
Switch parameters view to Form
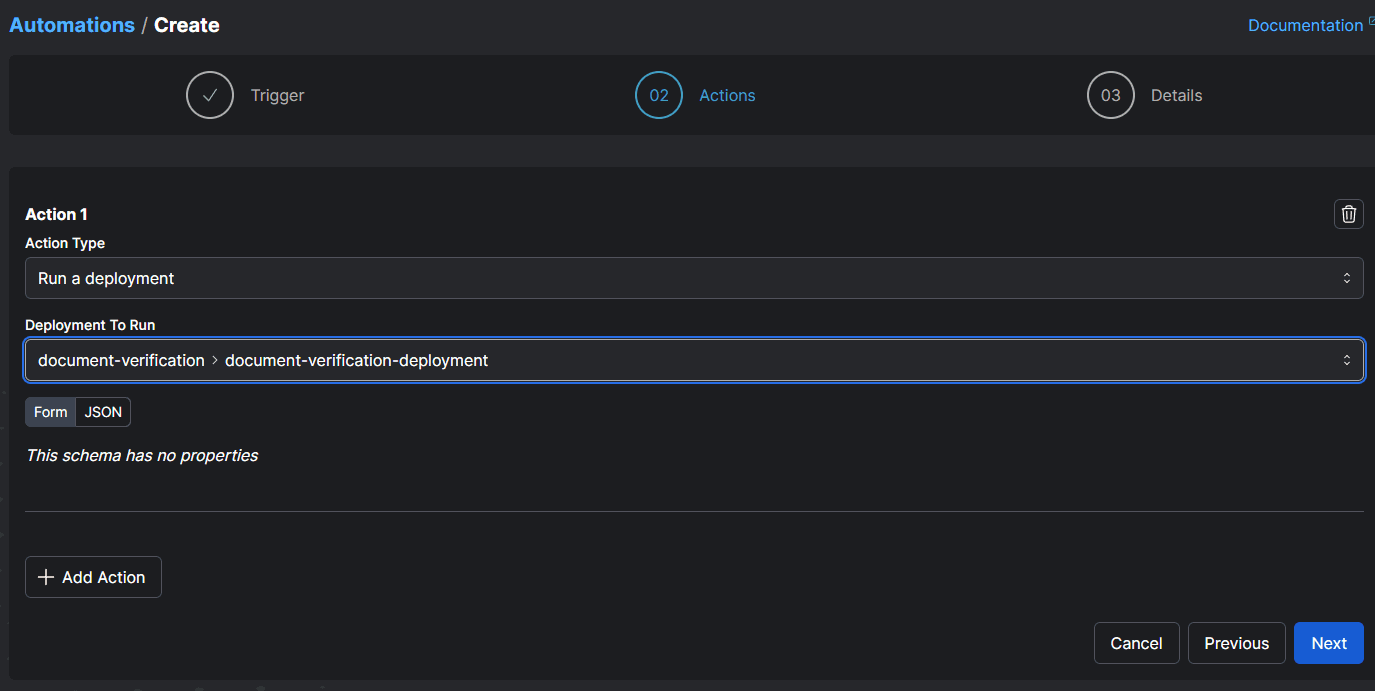pyautogui.click(x=50, y=412)
